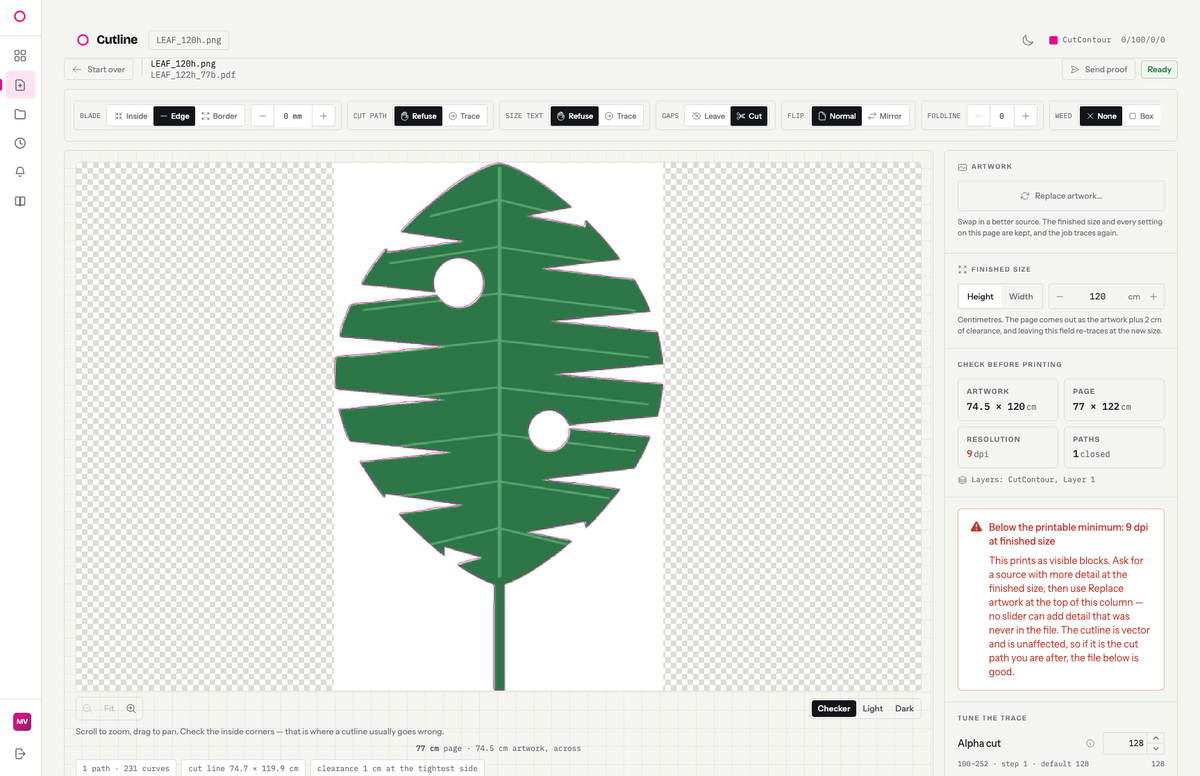
Task: Click the sign-out icon at sidebar bottom
Action: click(21, 753)
